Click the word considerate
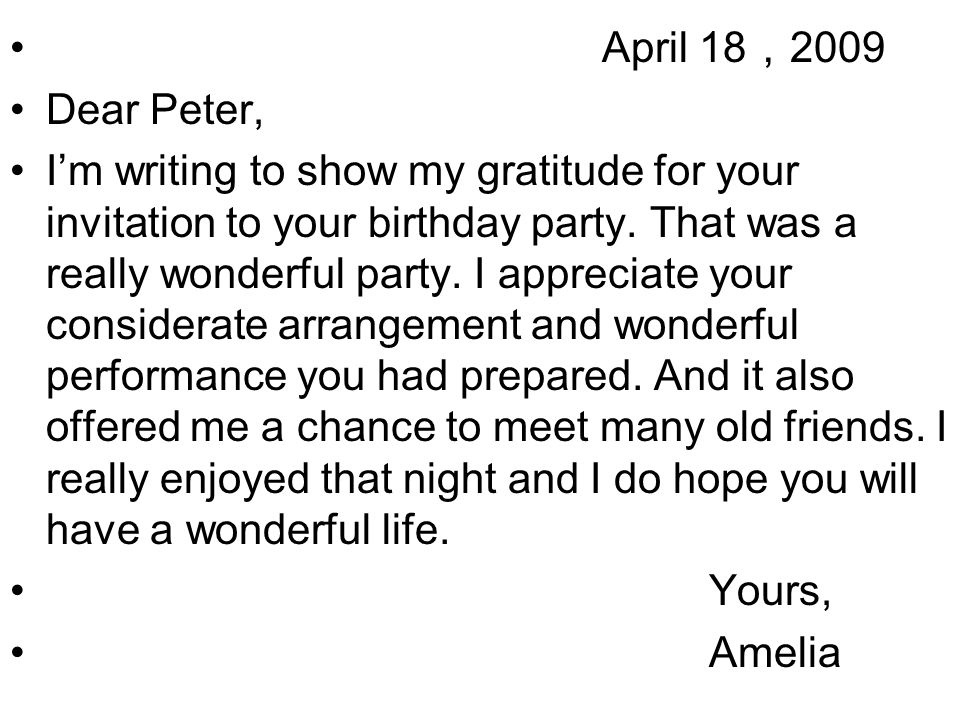The height and width of the screenshot is (720, 960). point(156,324)
